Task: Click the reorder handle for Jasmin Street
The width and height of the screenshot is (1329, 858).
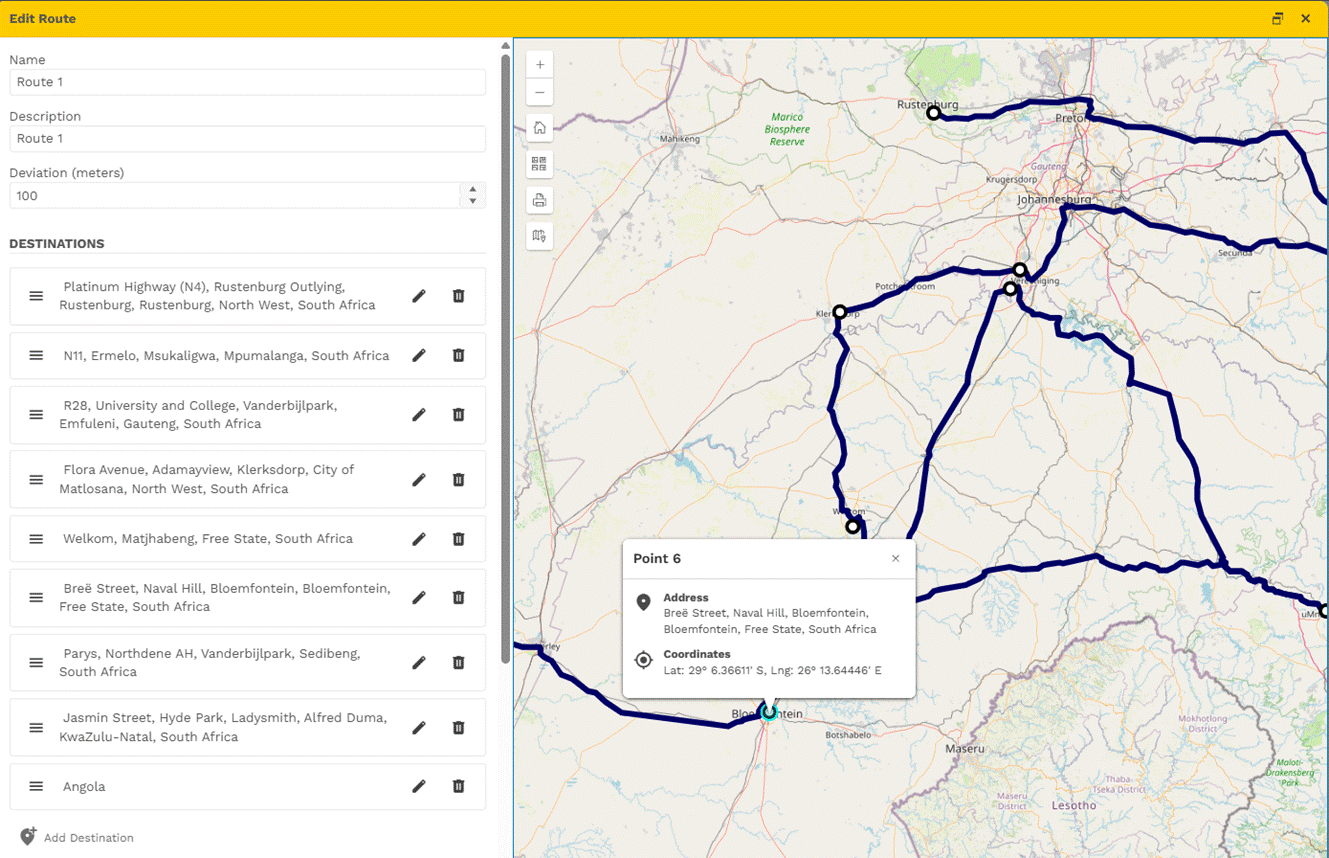Action: (36, 728)
